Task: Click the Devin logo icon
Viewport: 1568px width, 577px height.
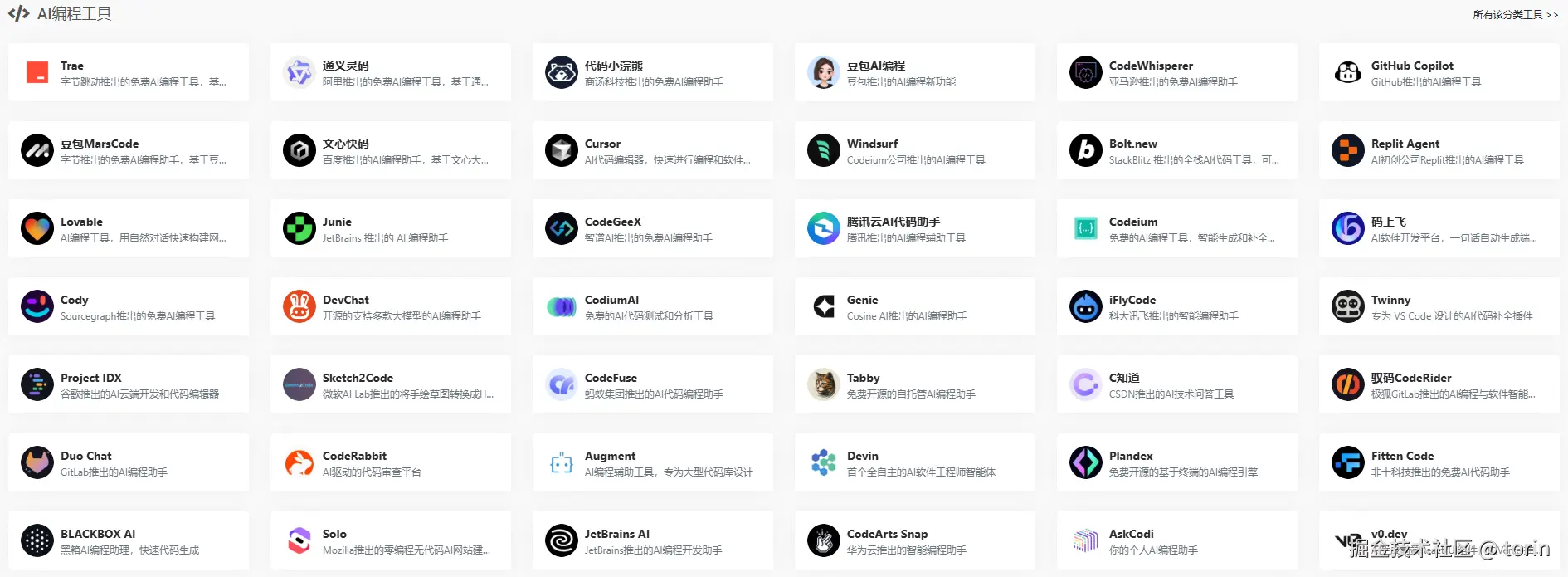Action: (x=824, y=463)
